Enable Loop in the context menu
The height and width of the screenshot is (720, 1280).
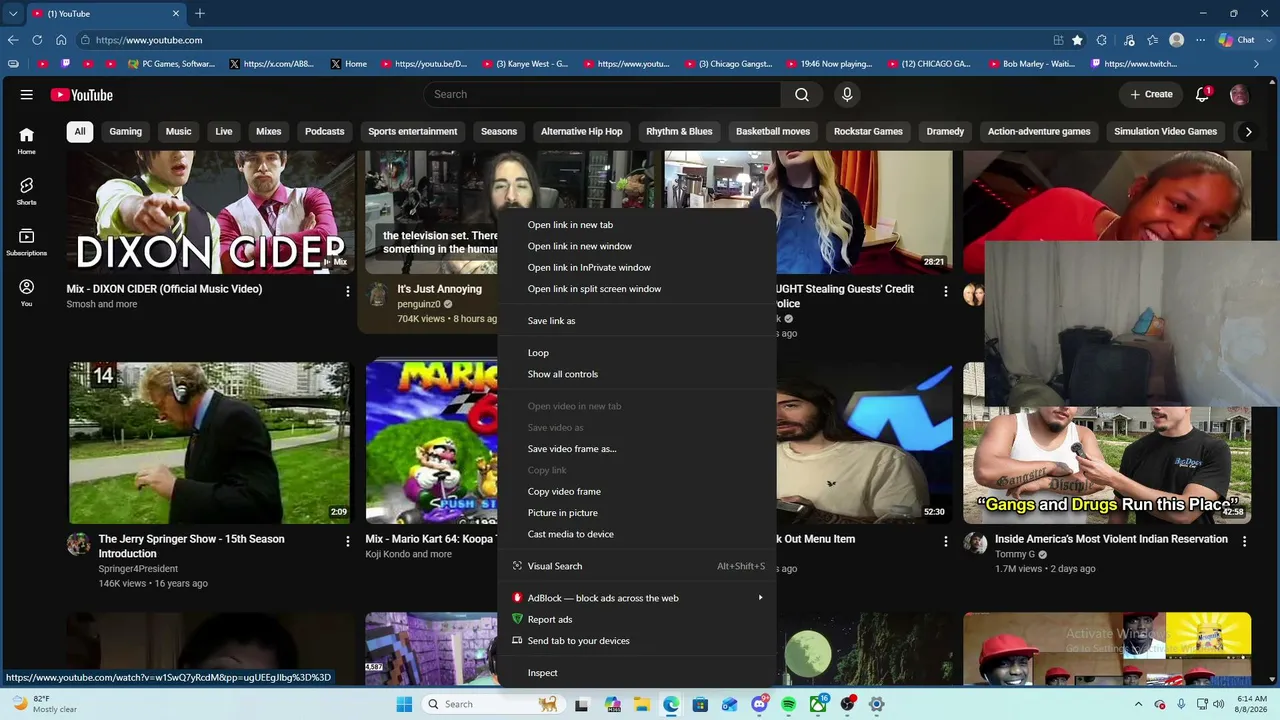click(x=637, y=353)
